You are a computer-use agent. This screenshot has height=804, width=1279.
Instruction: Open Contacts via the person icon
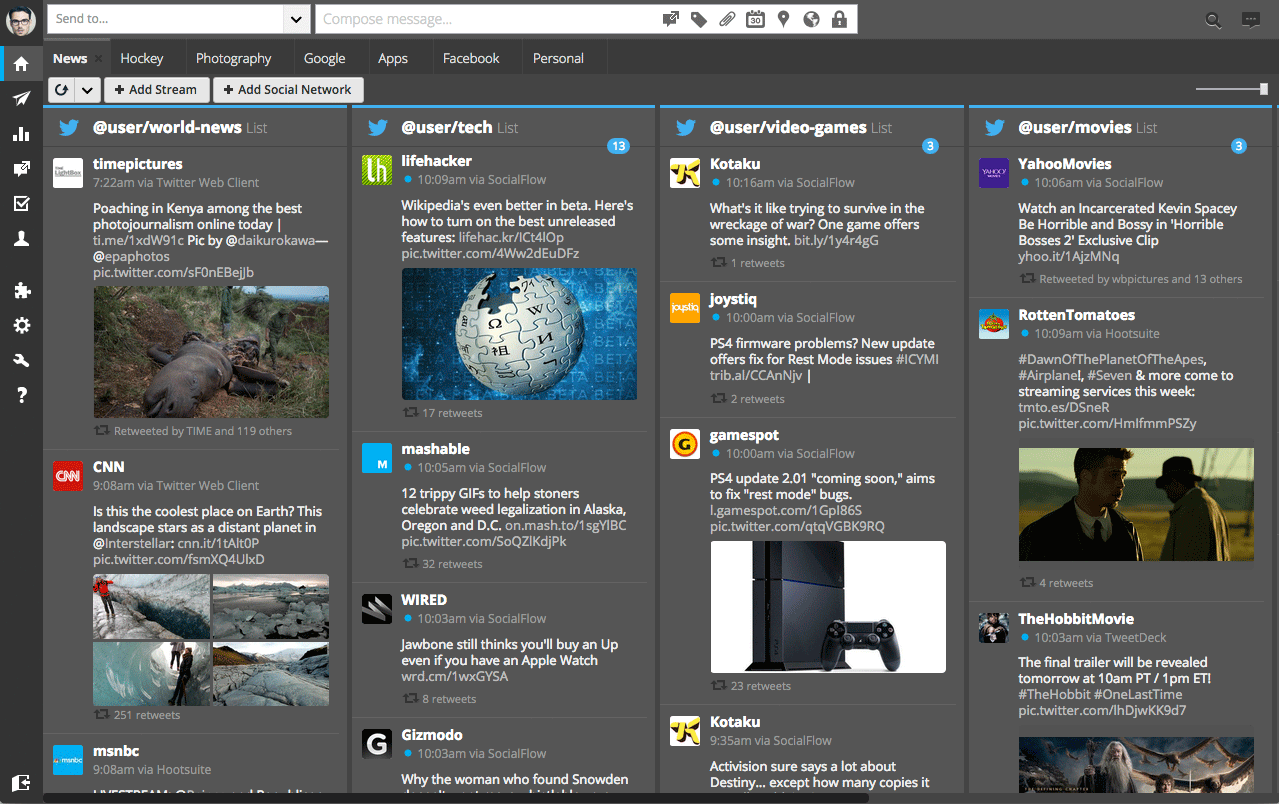click(x=22, y=239)
